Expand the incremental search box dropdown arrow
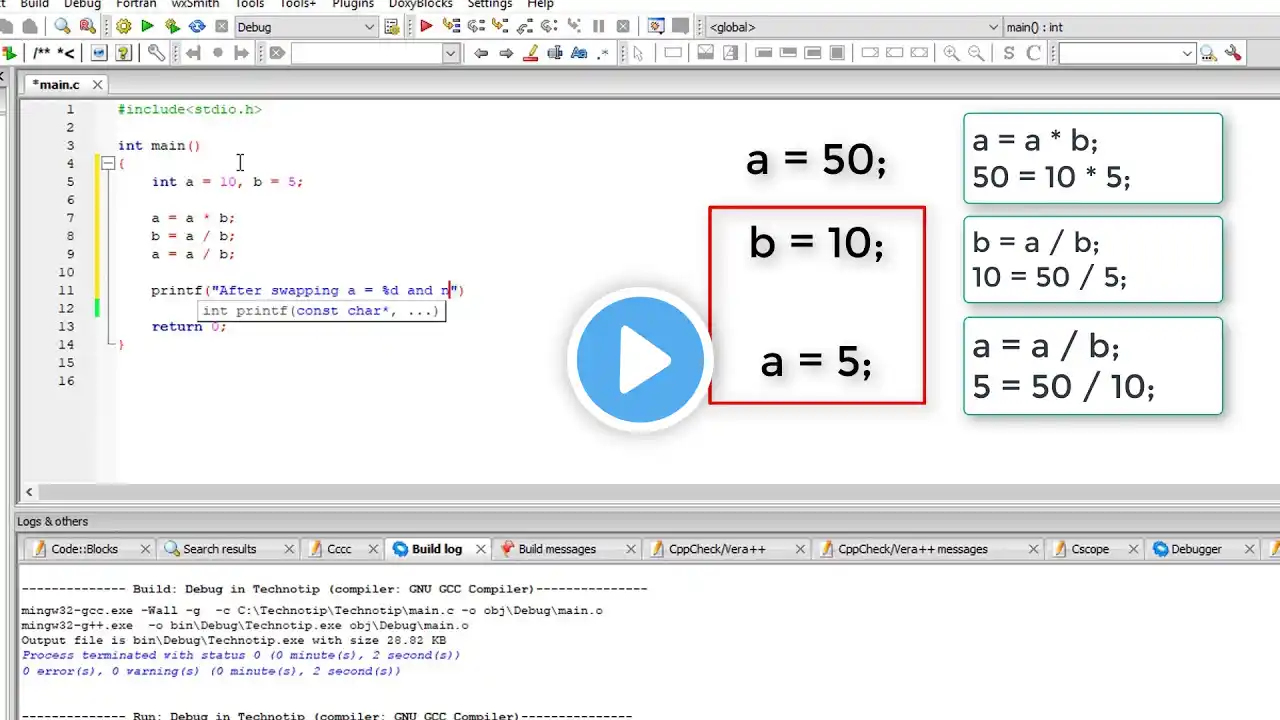The height and width of the screenshot is (720, 1280). pyautogui.click(x=450, y=53)
